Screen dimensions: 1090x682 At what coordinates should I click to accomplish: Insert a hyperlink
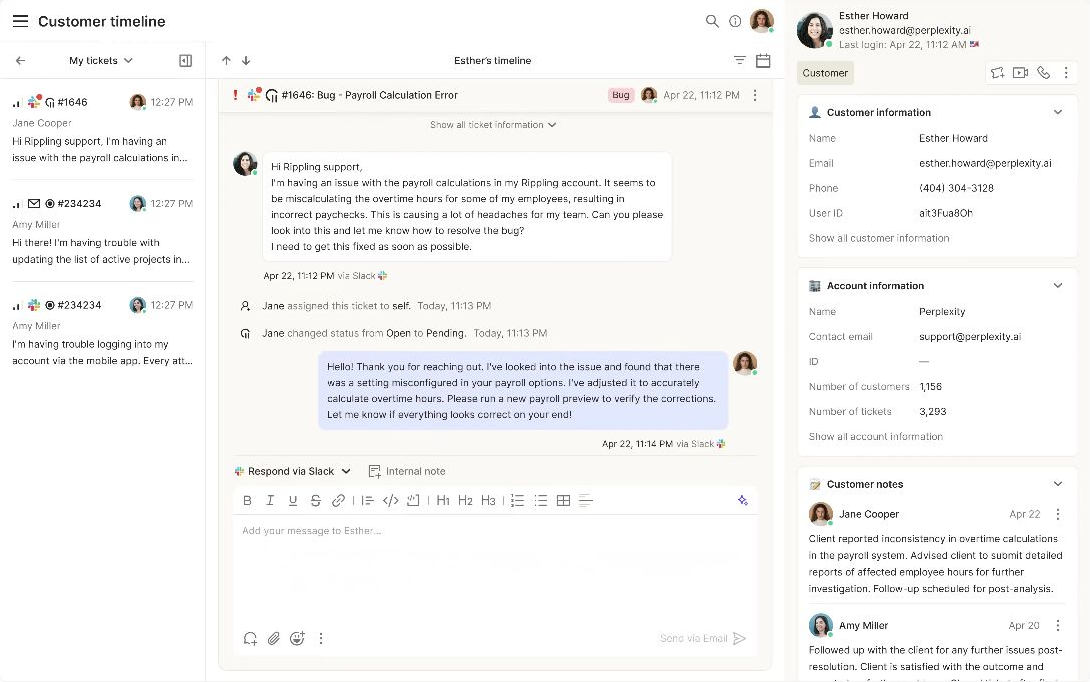click(339, 501)
